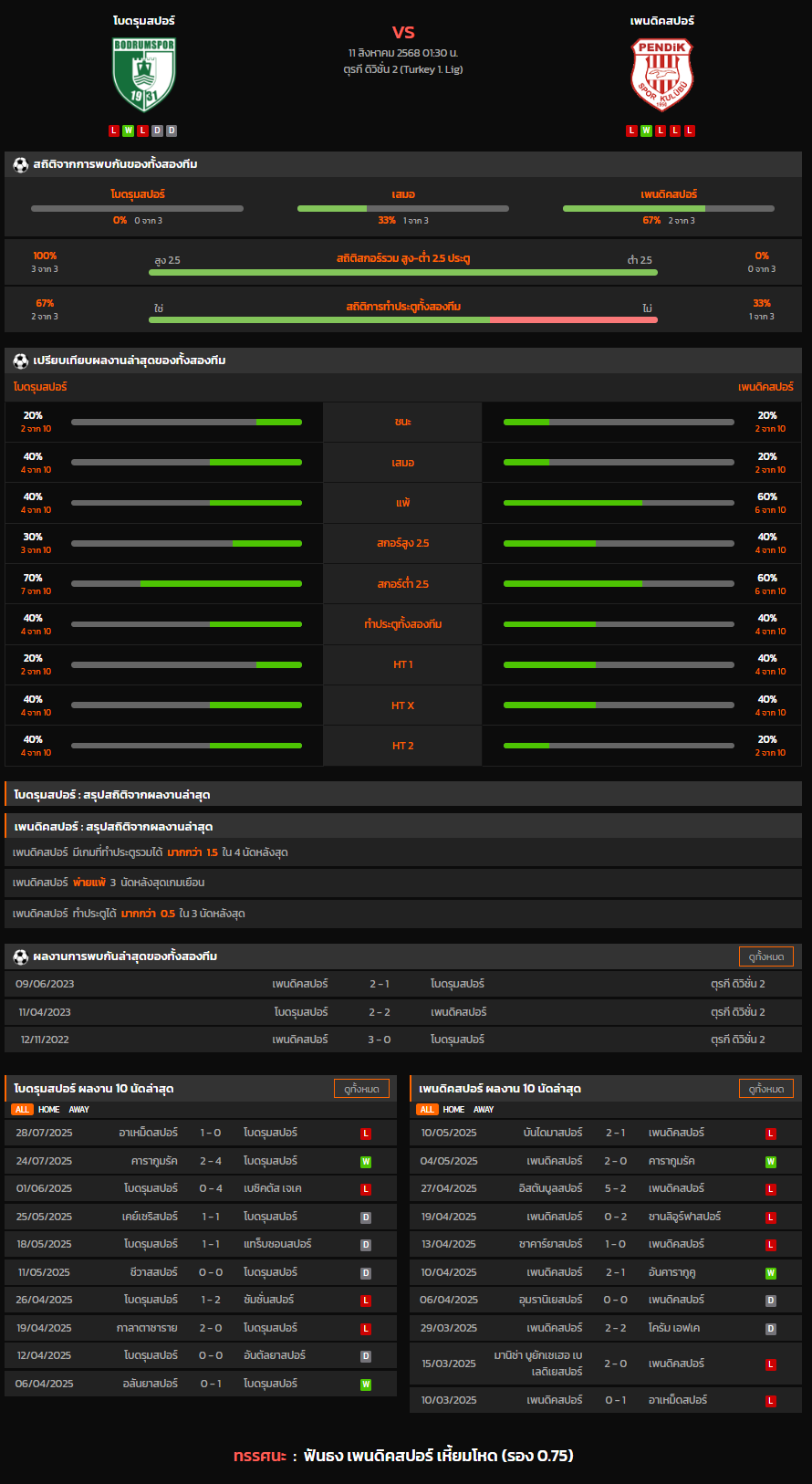The height and width of the screenshot is (1484, 812).
Task: Click the L badge on Pendikspor's 13/04/2025 match
Action: click(771, 1245)
